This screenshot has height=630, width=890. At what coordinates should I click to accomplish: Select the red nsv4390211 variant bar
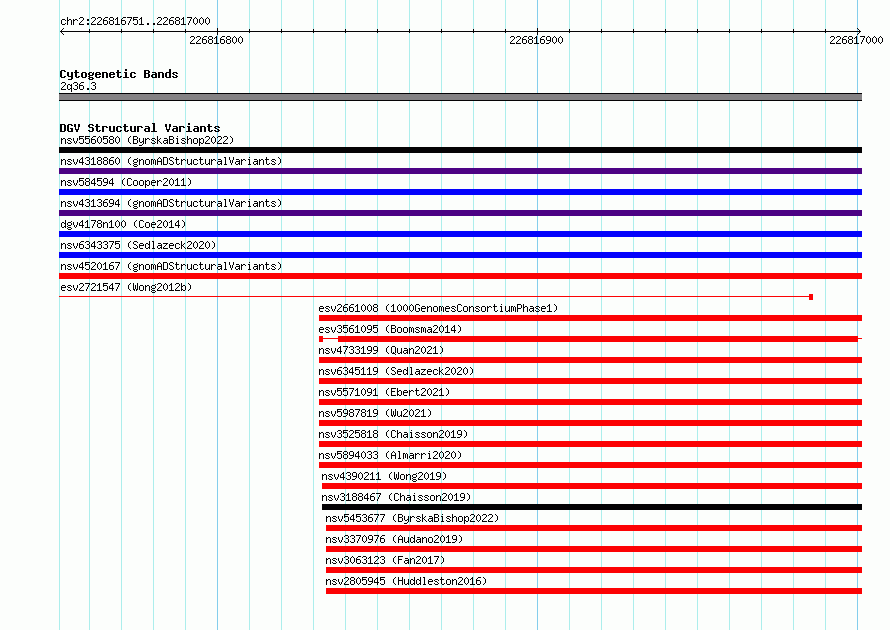pos(592,486)
